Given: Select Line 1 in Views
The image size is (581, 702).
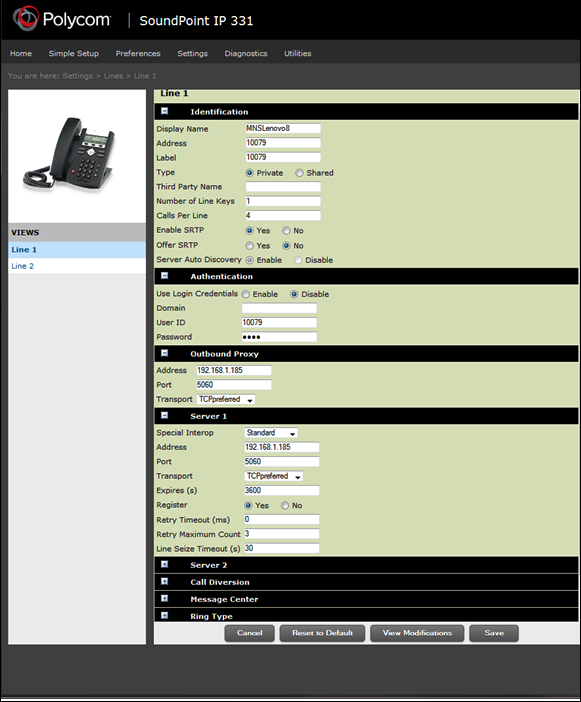Looking at the screenshot, I should pyautogui.click(x=77, y=250).
